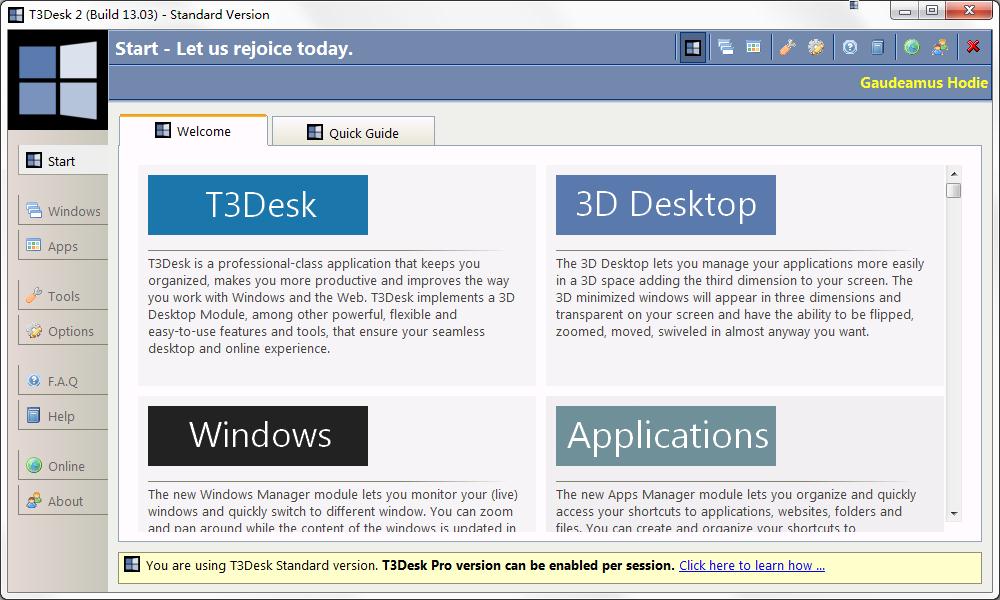
Task: Click the 3D Desktop heading banner
Action: [665, 205]
